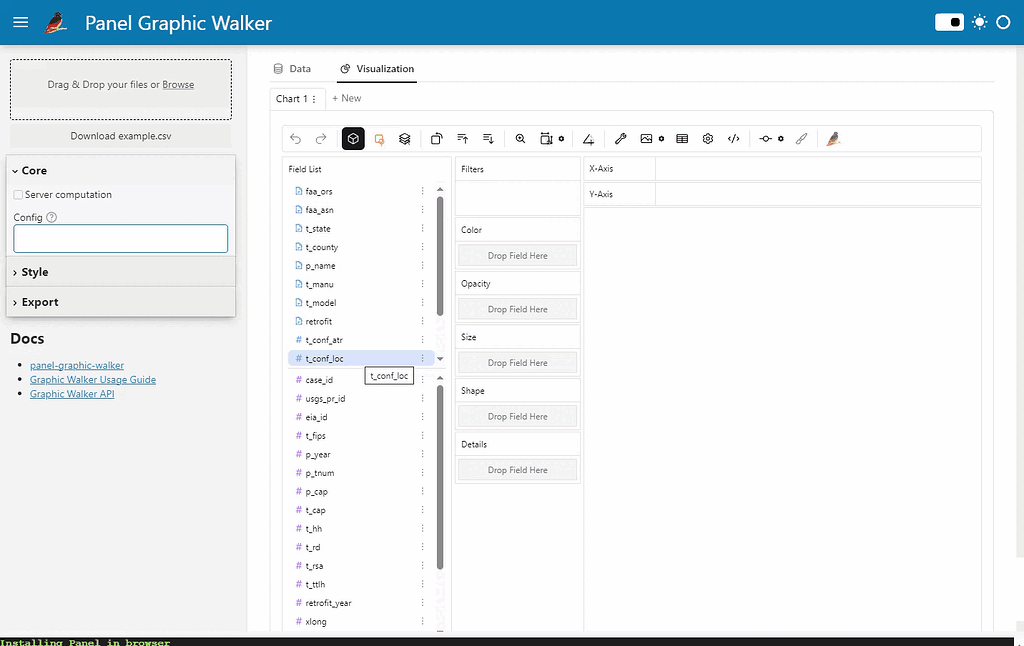Click the code export icon
The width and height of the screenshot is (1024, 646).
[x=734, y=139]
